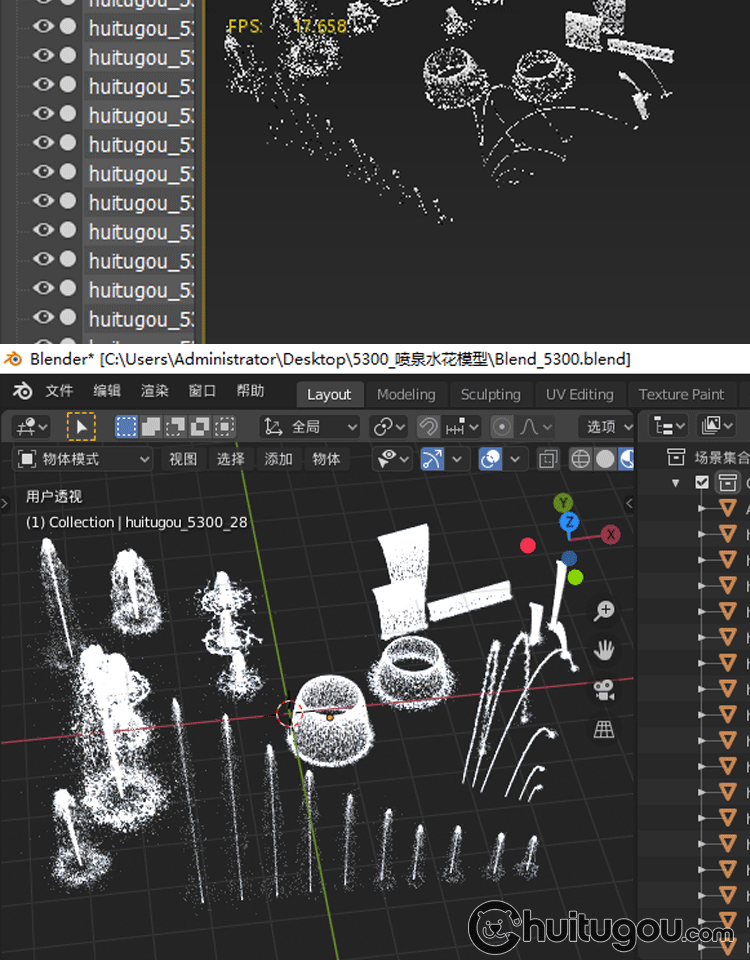Uncheck the Collection exclude checkbox in outliner
Screen dimensions: 750x960
[702, 482]
